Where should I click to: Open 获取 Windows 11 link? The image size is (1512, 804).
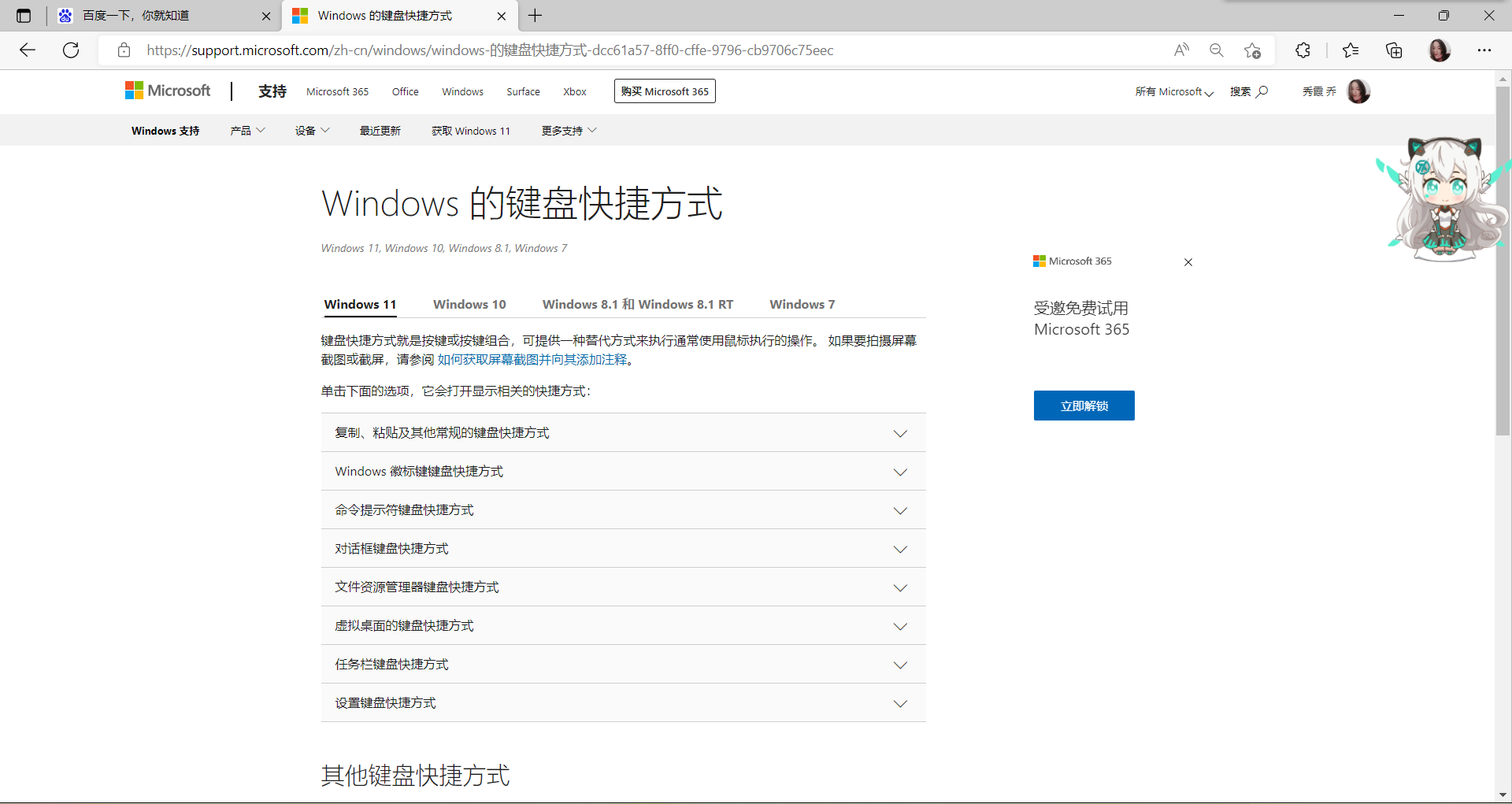[471, 131]
